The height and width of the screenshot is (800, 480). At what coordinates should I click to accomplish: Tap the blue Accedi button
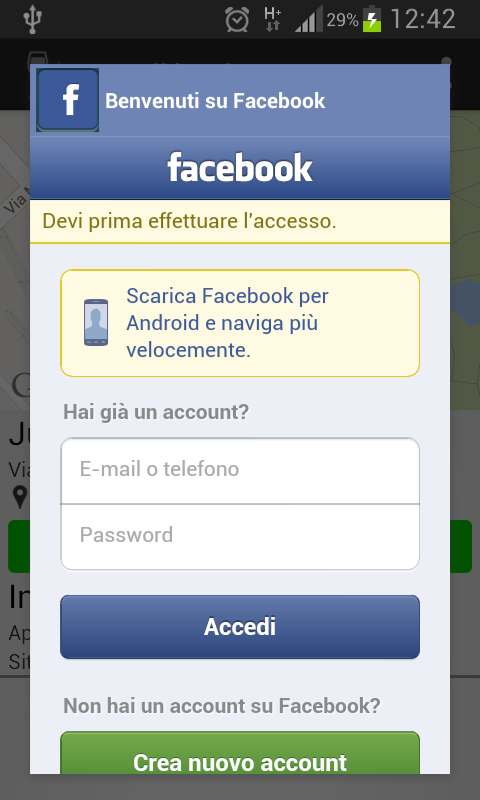pos(240,627)
